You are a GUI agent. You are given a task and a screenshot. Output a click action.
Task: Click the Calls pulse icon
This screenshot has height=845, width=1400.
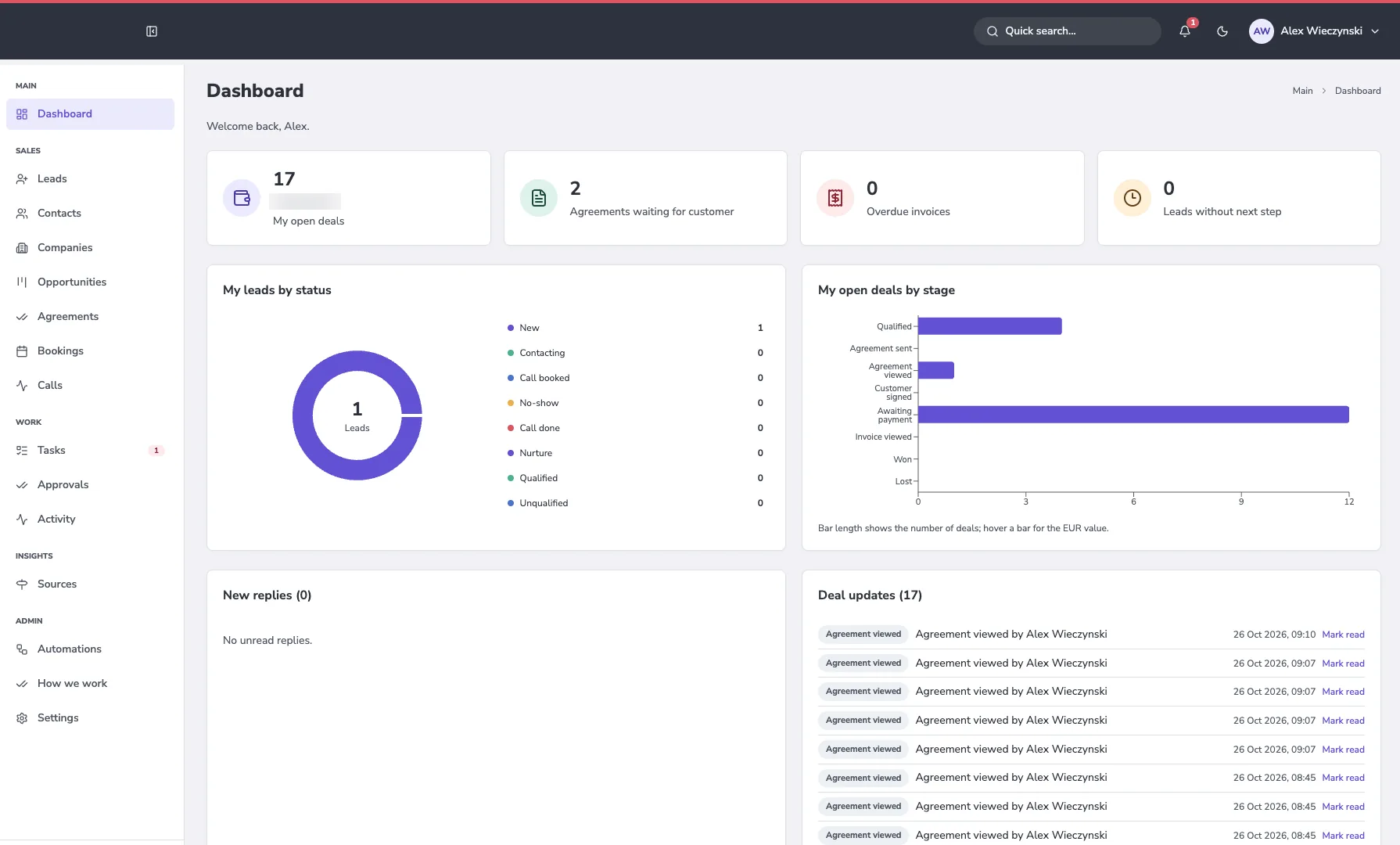[x=22, y=386]
